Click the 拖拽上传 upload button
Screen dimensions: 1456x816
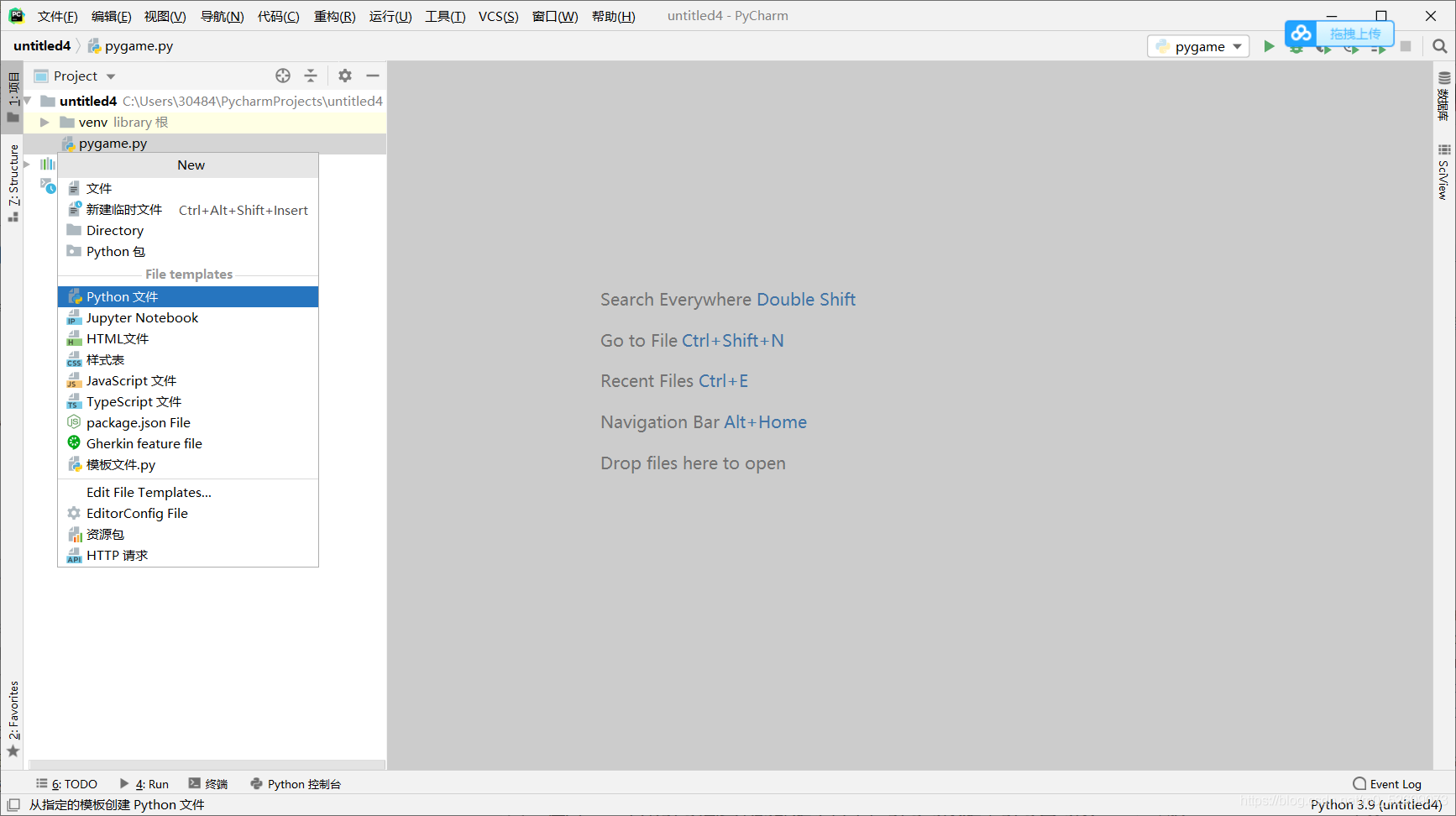point(1354,34)
